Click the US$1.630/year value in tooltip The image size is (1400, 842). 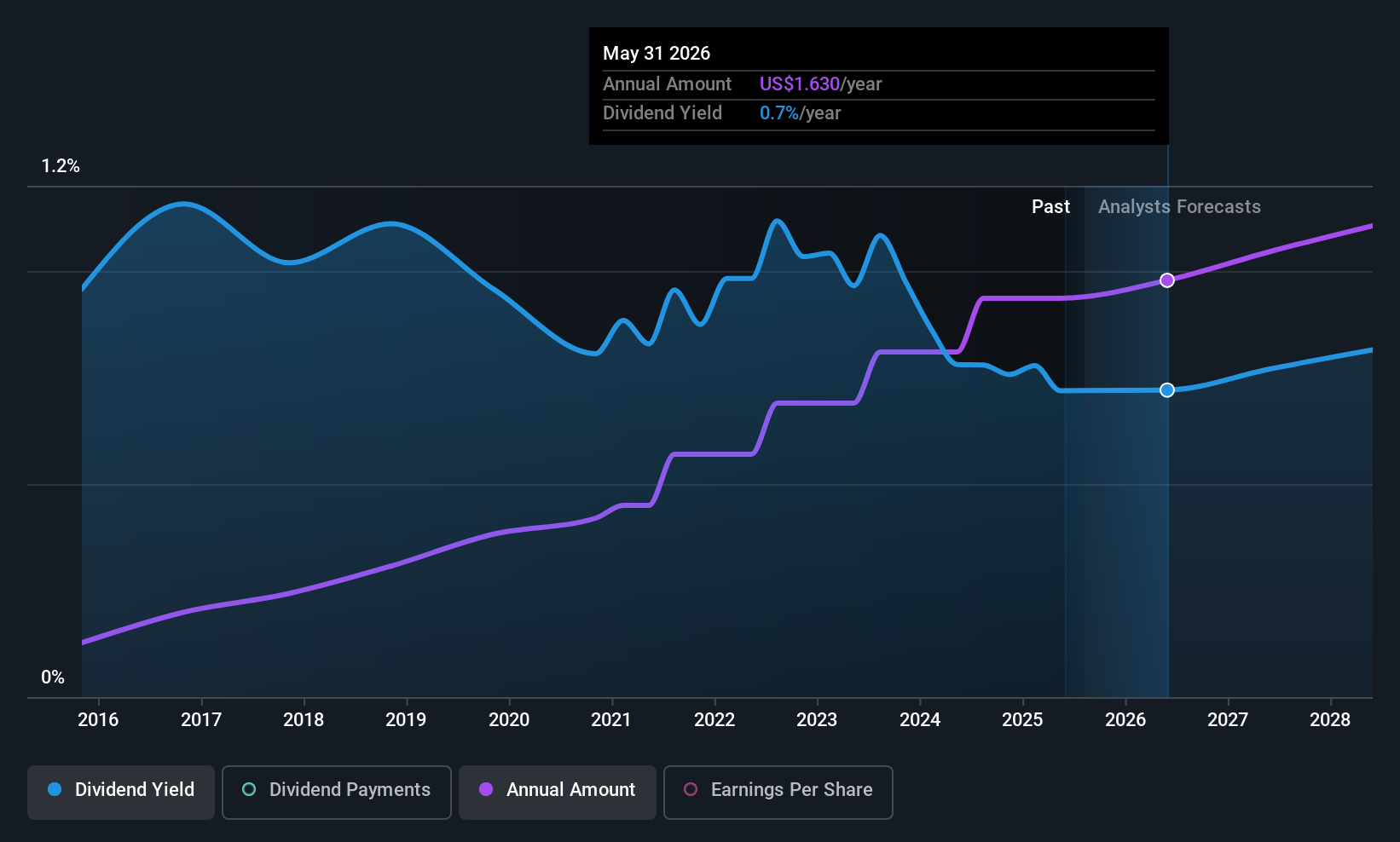pyautogui.click(x=820, y=84)
